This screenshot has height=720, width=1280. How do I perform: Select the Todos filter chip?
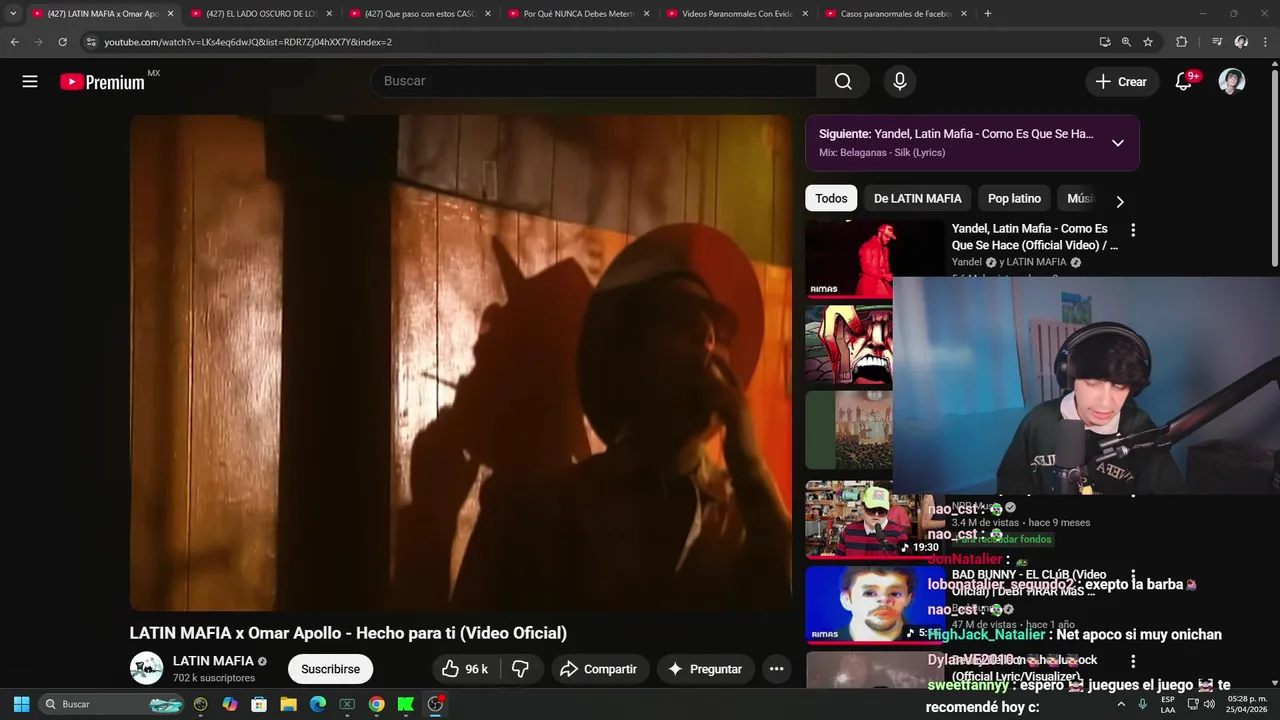(x=831, y=198)
